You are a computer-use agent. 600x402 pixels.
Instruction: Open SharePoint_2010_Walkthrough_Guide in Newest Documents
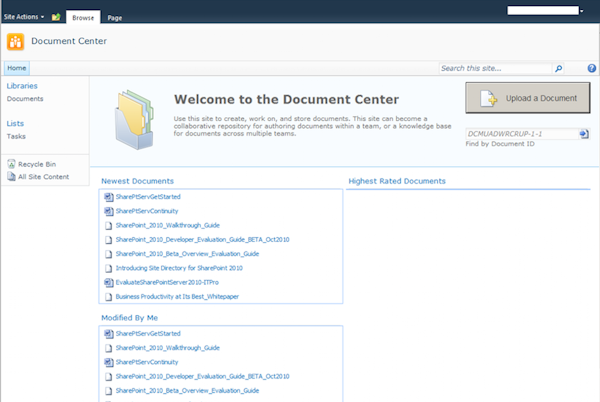click(x=168, y=225)
